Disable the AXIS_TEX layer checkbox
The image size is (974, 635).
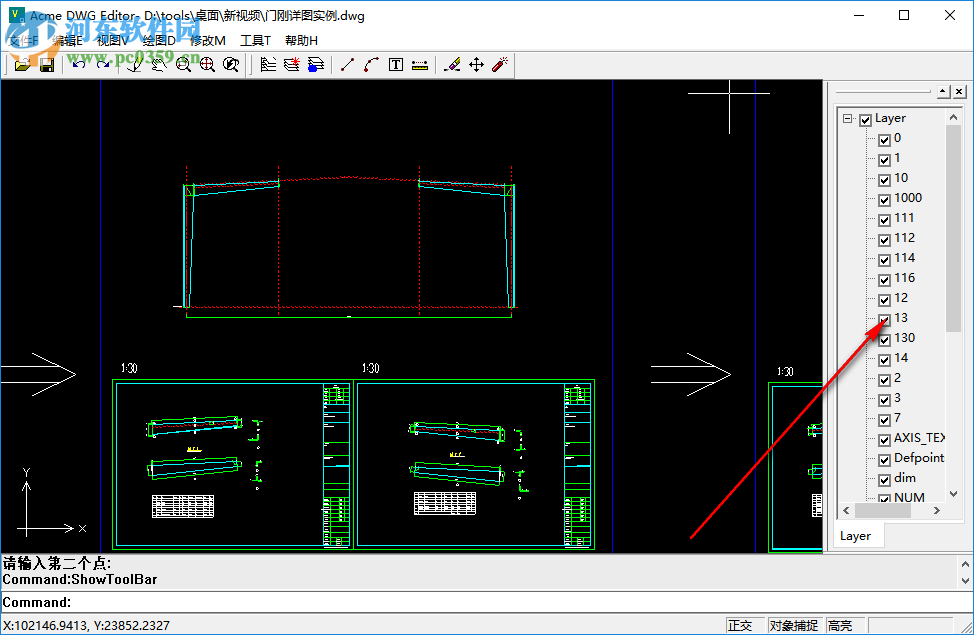click(x=884, y=438)
